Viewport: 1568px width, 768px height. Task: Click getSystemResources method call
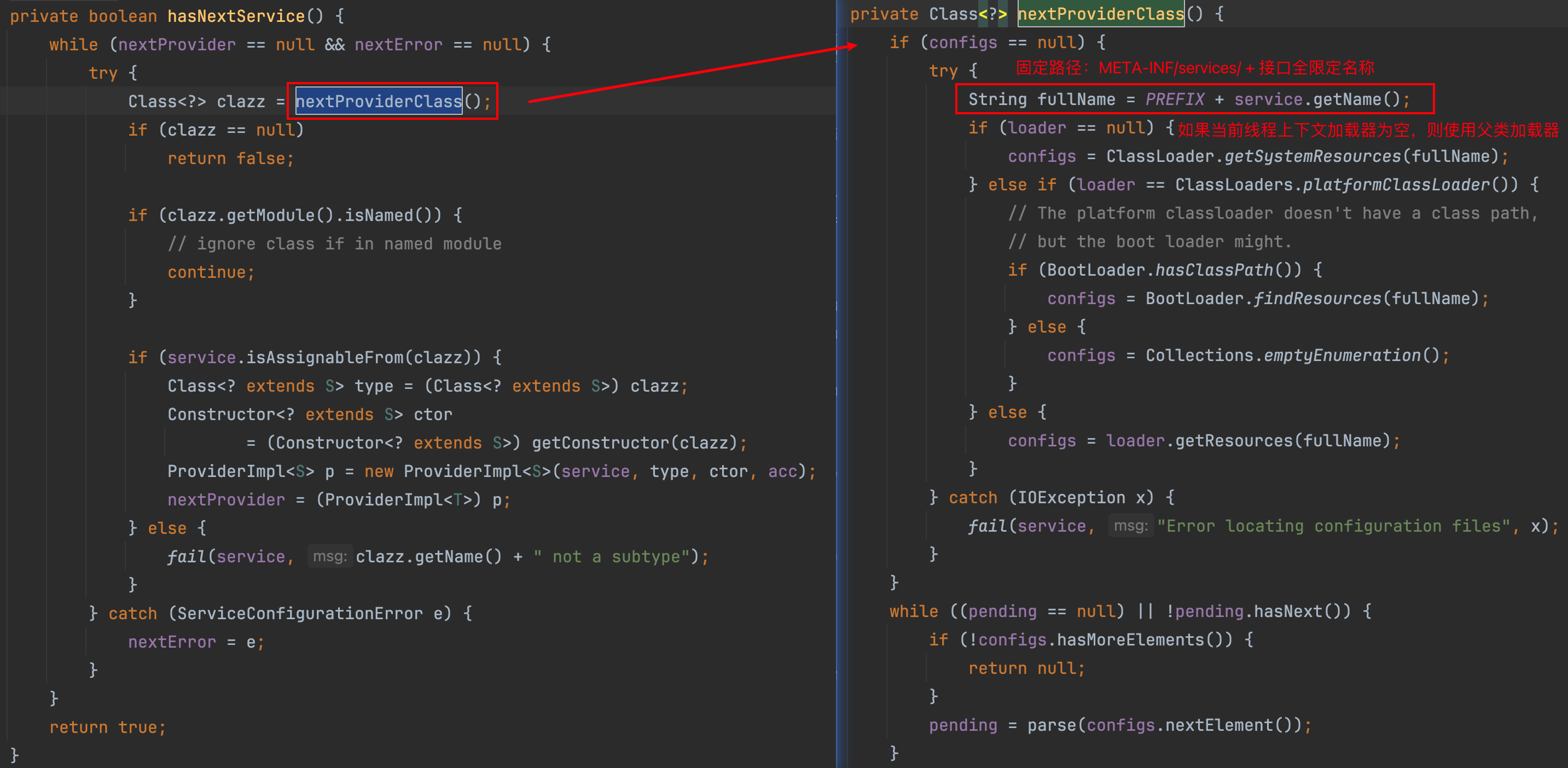click(1313, 156)
